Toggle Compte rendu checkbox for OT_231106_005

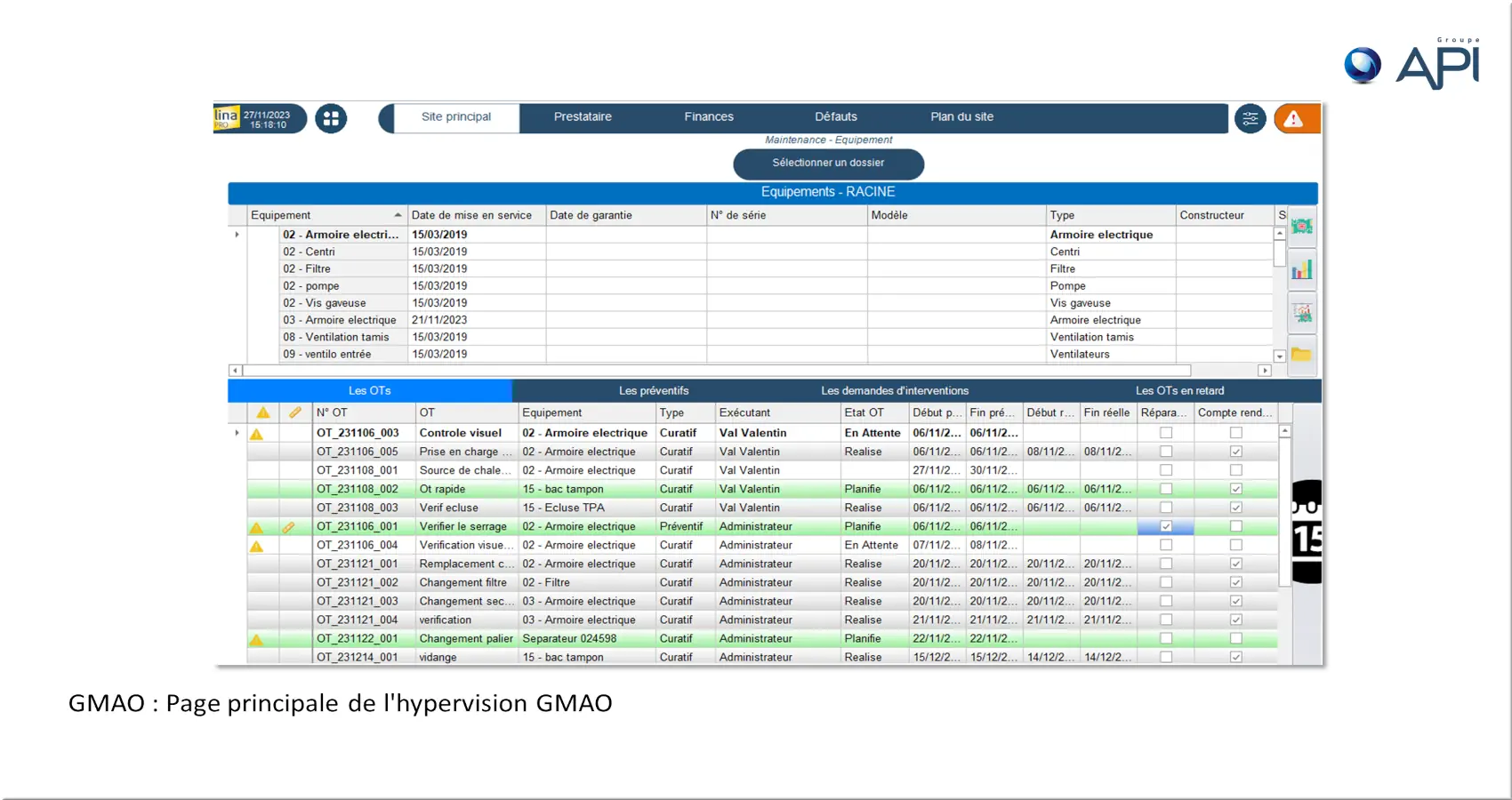tap(1235, 452)
